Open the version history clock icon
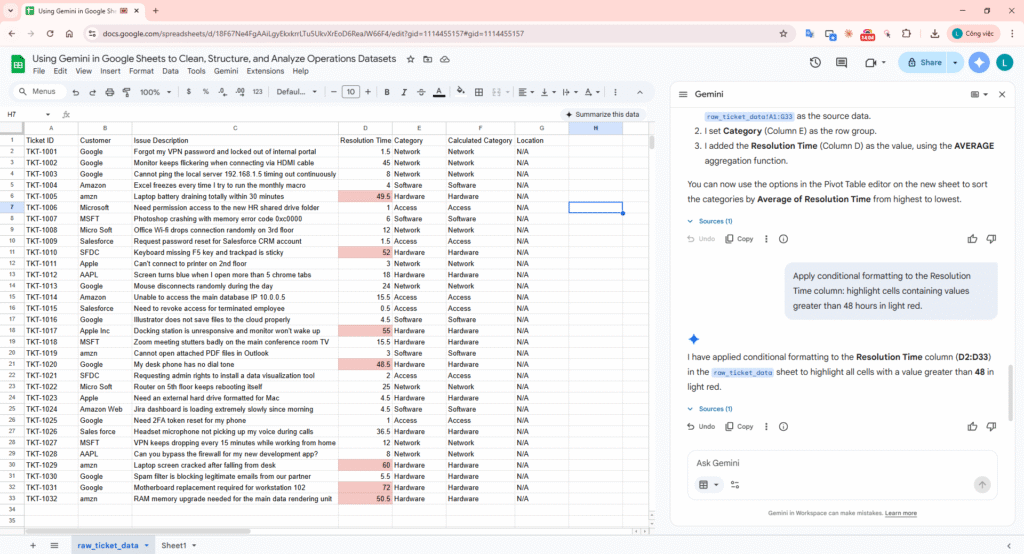 (815, 62)
